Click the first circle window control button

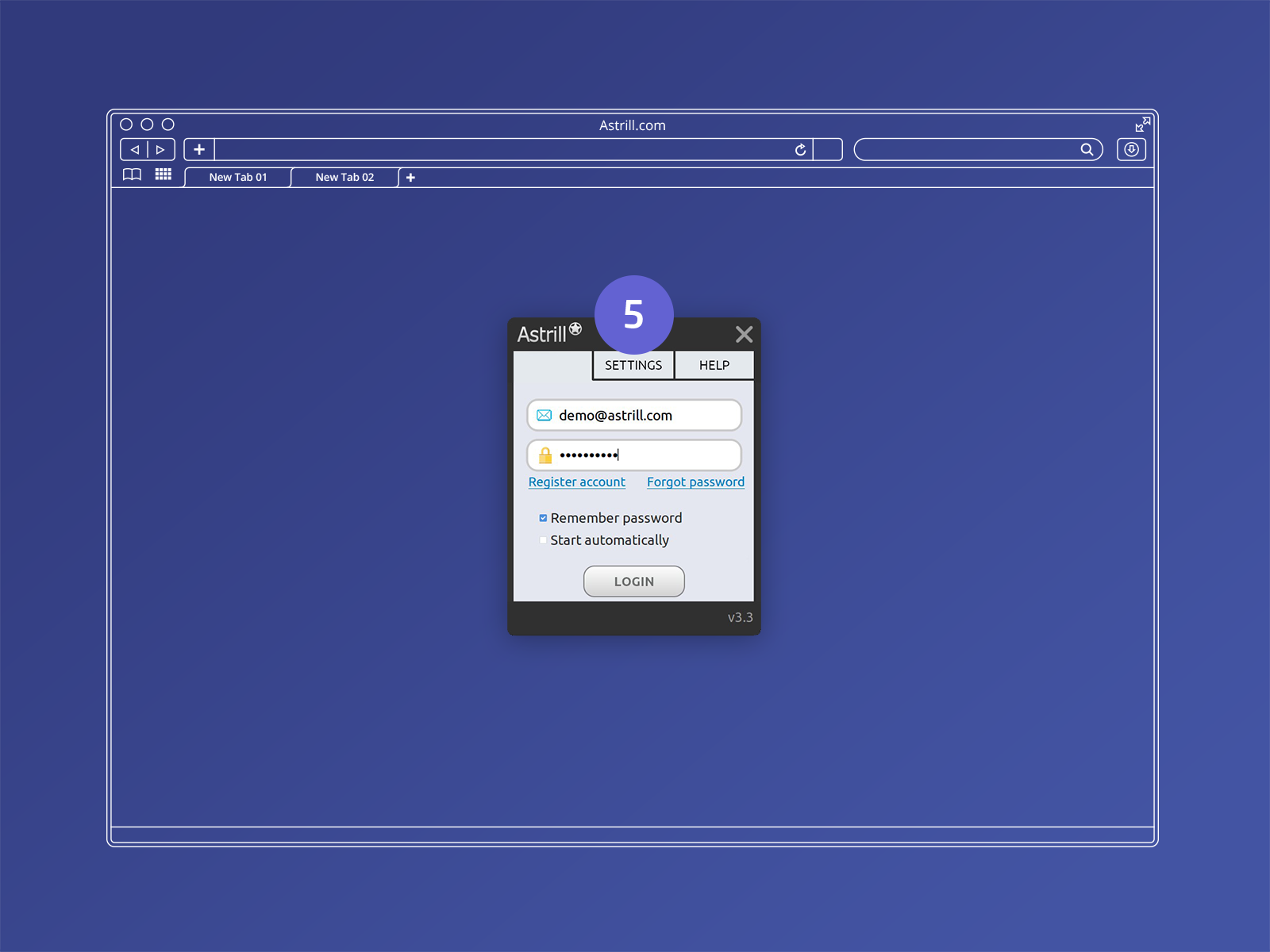[126, 125]
